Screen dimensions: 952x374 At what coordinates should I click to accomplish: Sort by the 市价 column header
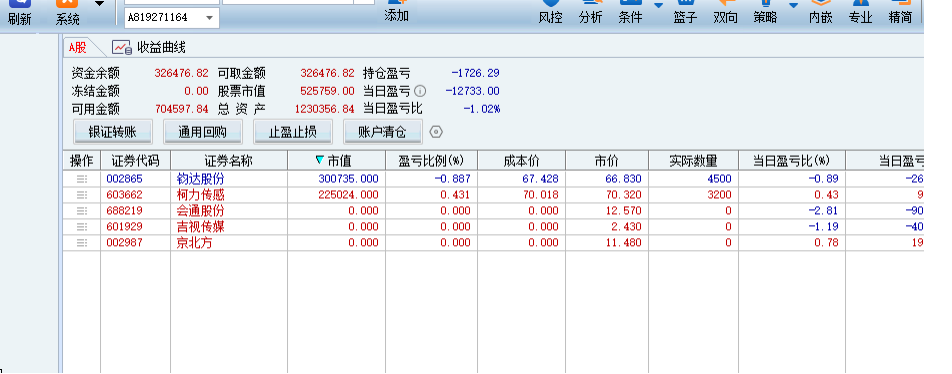(x=607, y=161)
